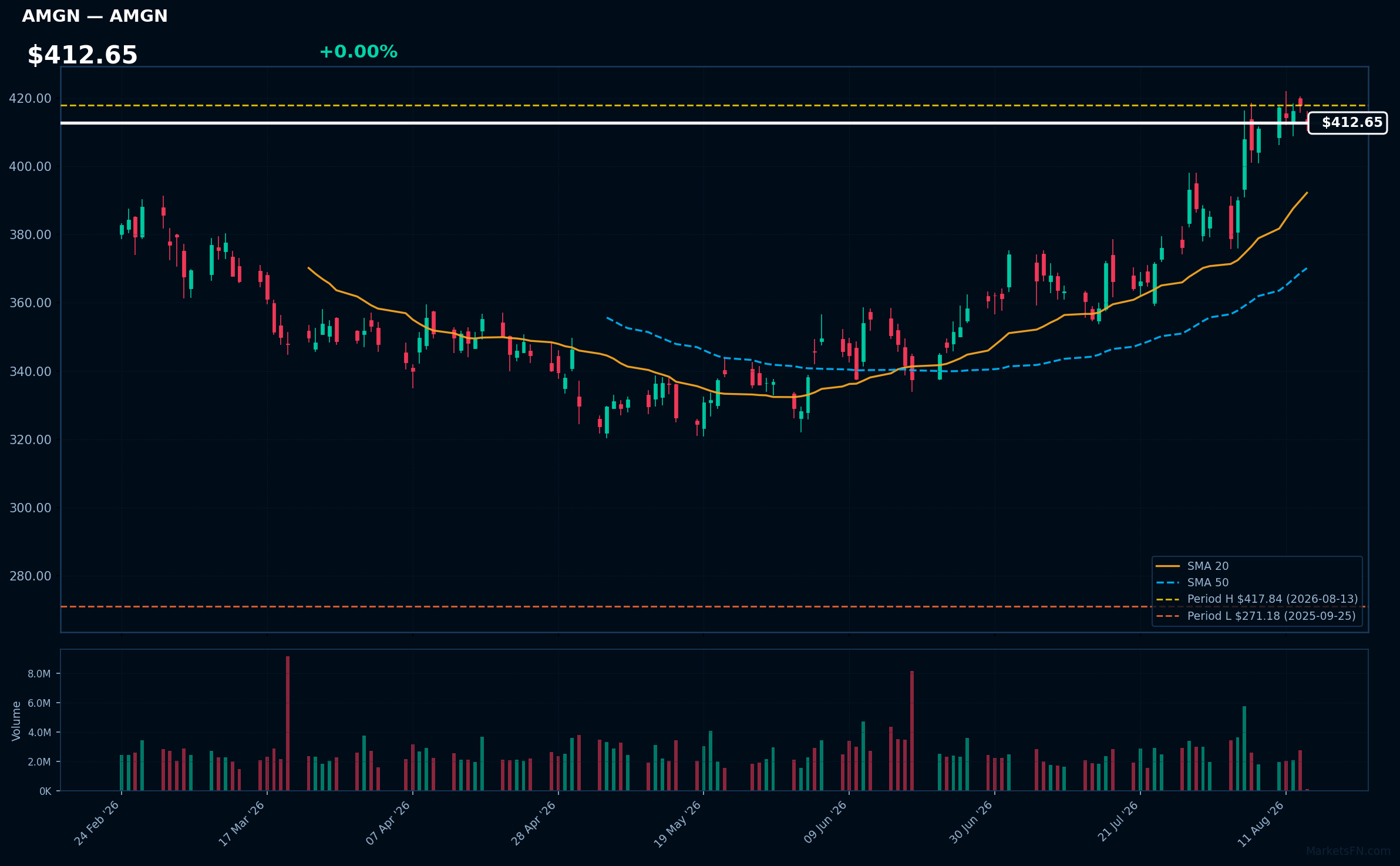Click the 19 May '26 date label
The width and height of the screenshot is (1400, 866).
678,824
